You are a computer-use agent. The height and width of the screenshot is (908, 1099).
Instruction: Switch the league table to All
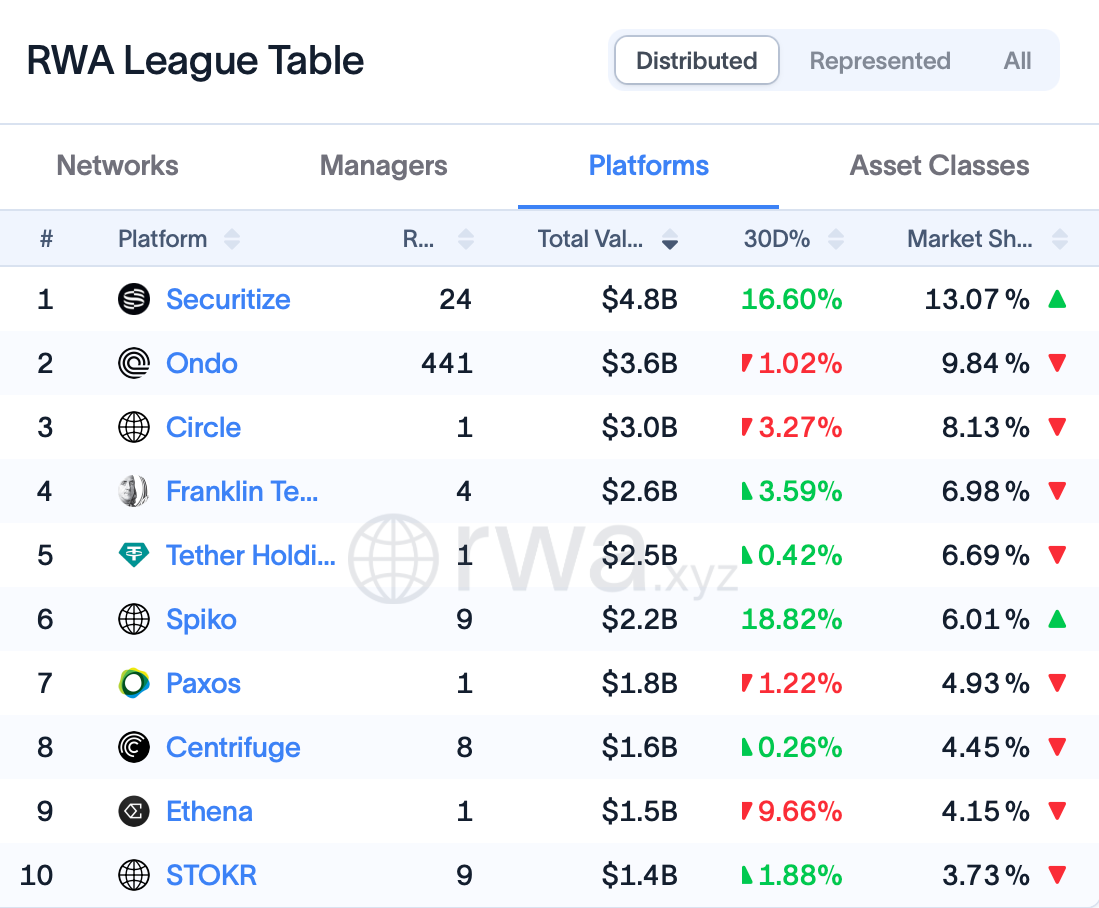coord(1017,60)
